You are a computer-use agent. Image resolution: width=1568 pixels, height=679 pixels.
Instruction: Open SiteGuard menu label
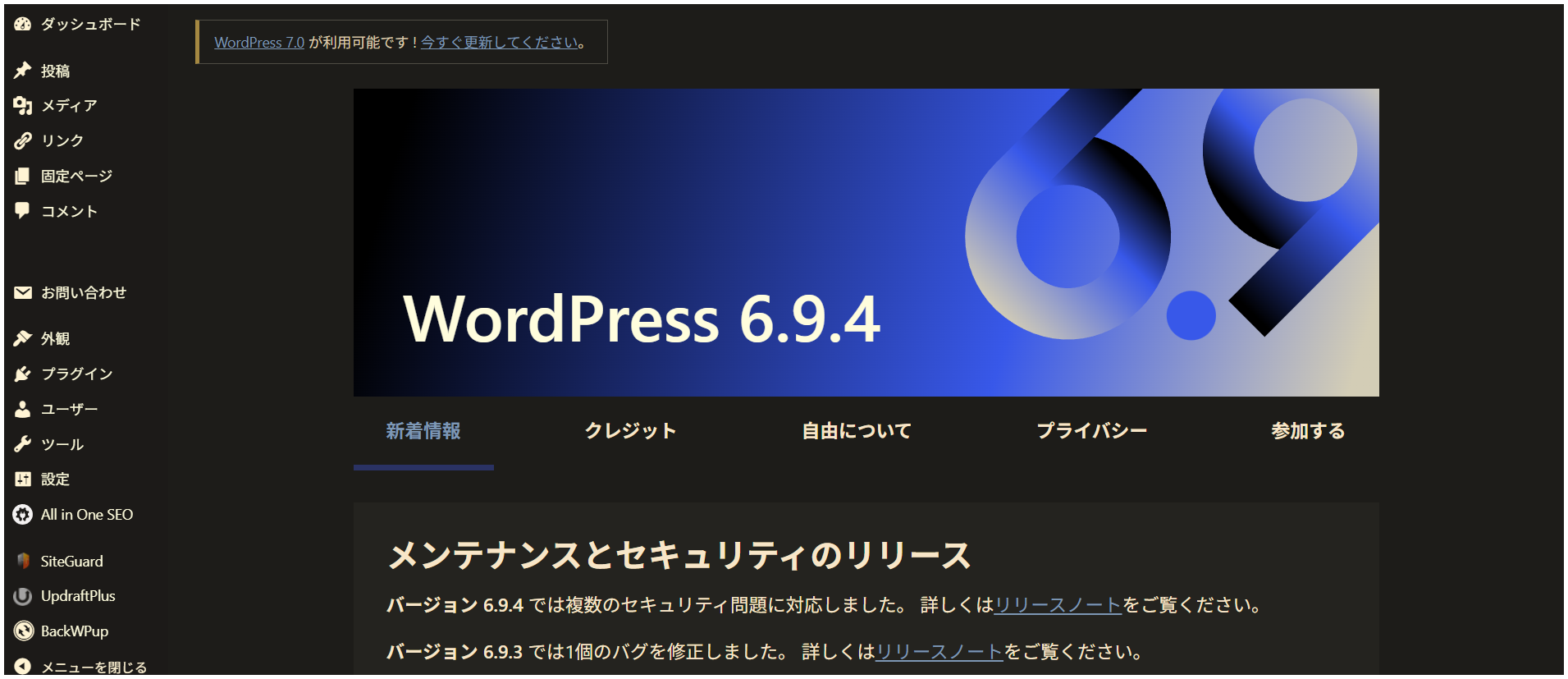pyautogui.click(x=72, y=562)
